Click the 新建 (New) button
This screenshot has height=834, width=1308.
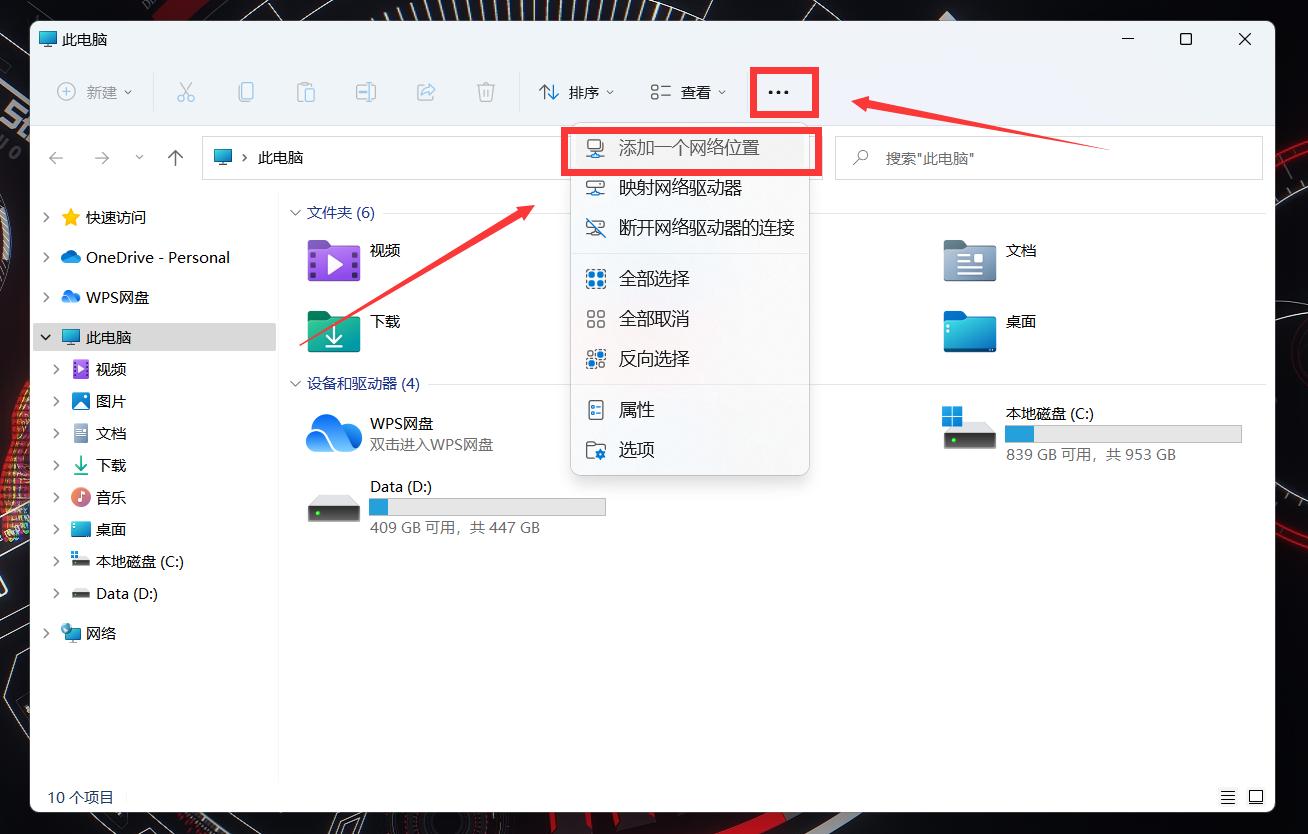click(x=94, y=91)
